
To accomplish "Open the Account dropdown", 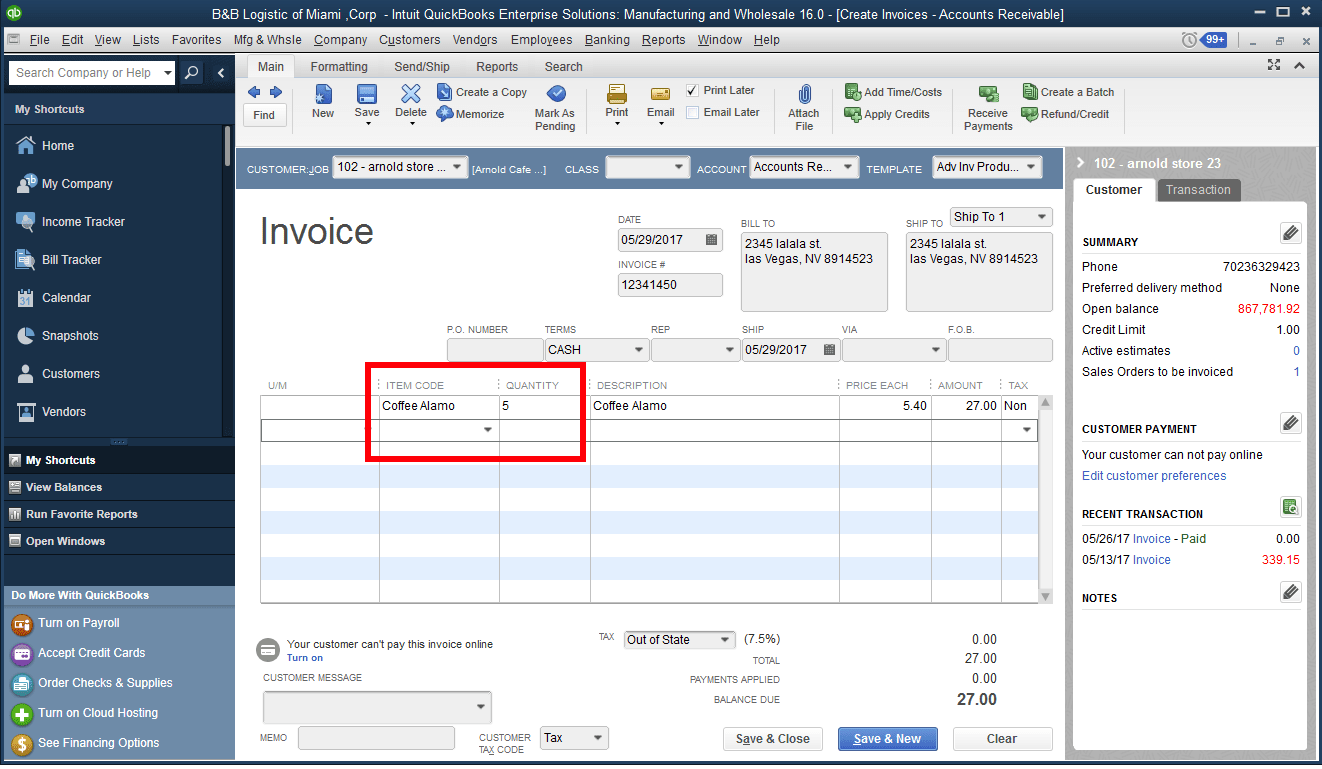I will click(x=848, y=167).
